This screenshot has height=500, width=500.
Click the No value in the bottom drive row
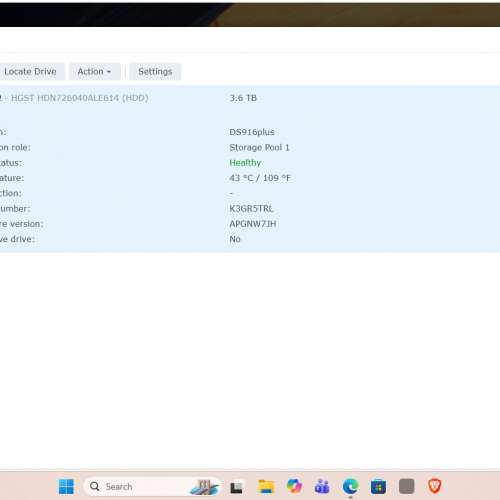point(235,239)
